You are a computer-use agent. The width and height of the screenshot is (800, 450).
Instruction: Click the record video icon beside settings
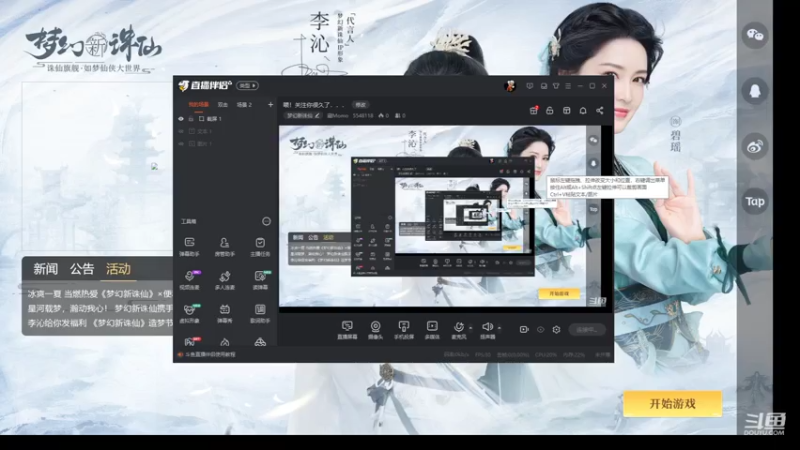click(x=524, y=330)
